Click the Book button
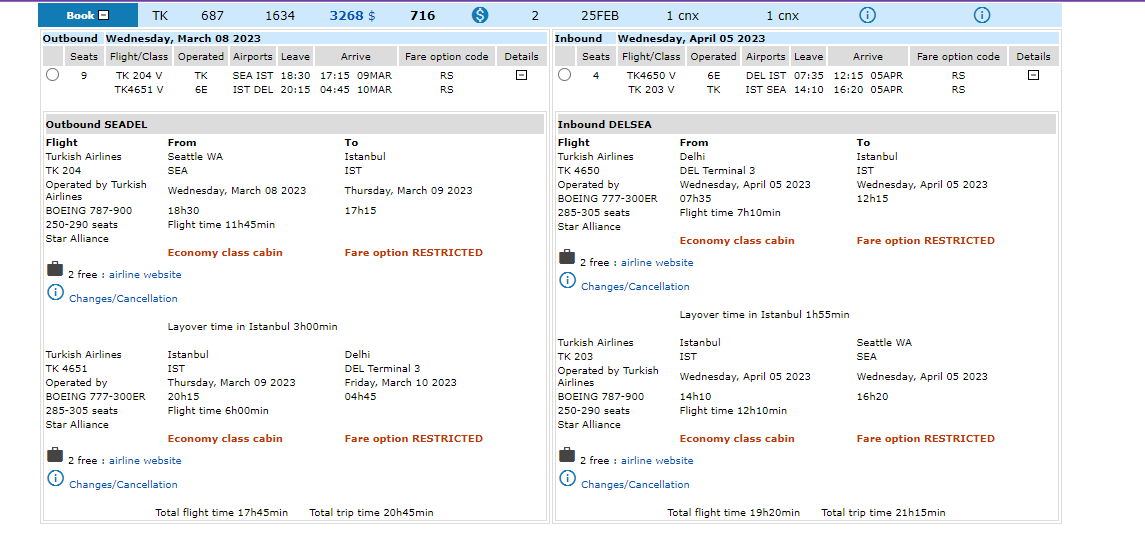 (x=88, y=15)
